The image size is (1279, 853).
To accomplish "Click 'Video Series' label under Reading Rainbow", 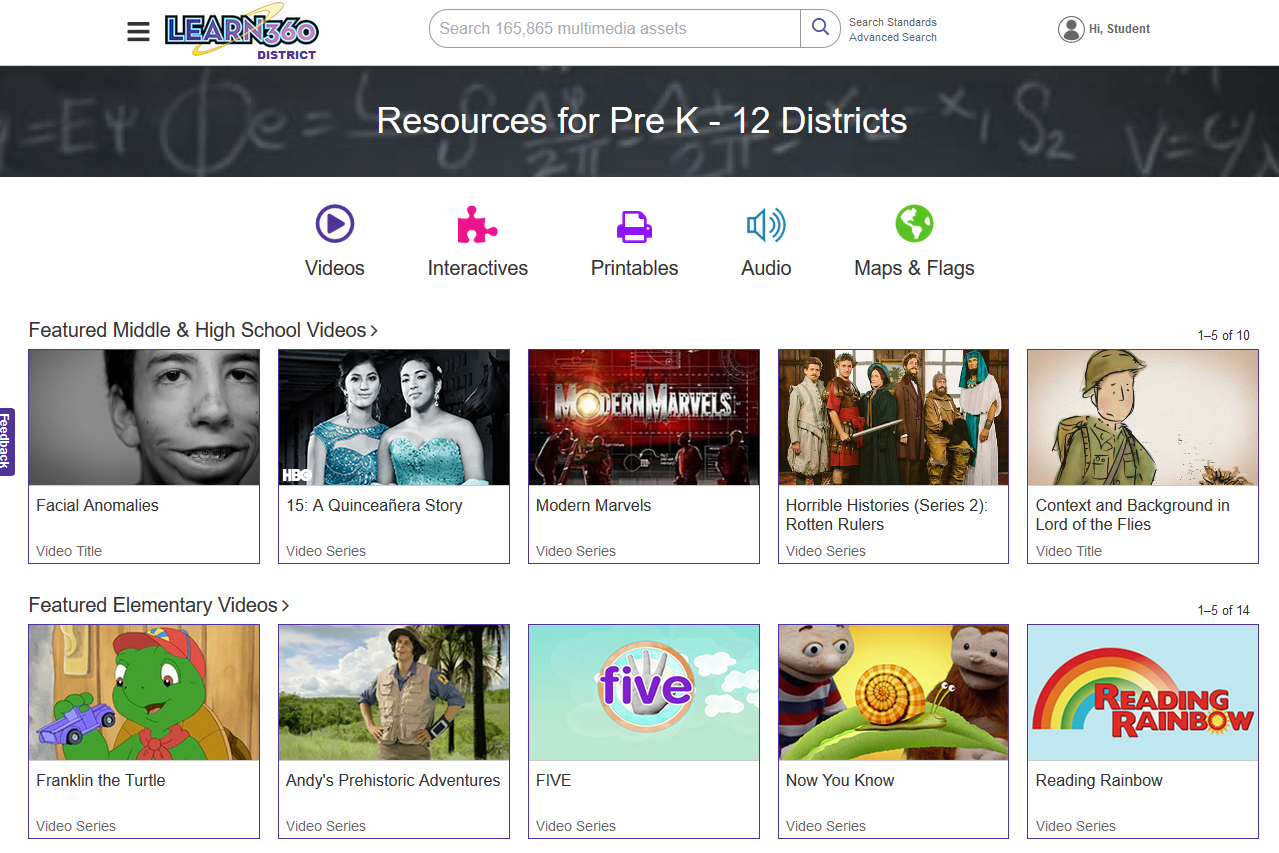I will tap(1076, 826).
